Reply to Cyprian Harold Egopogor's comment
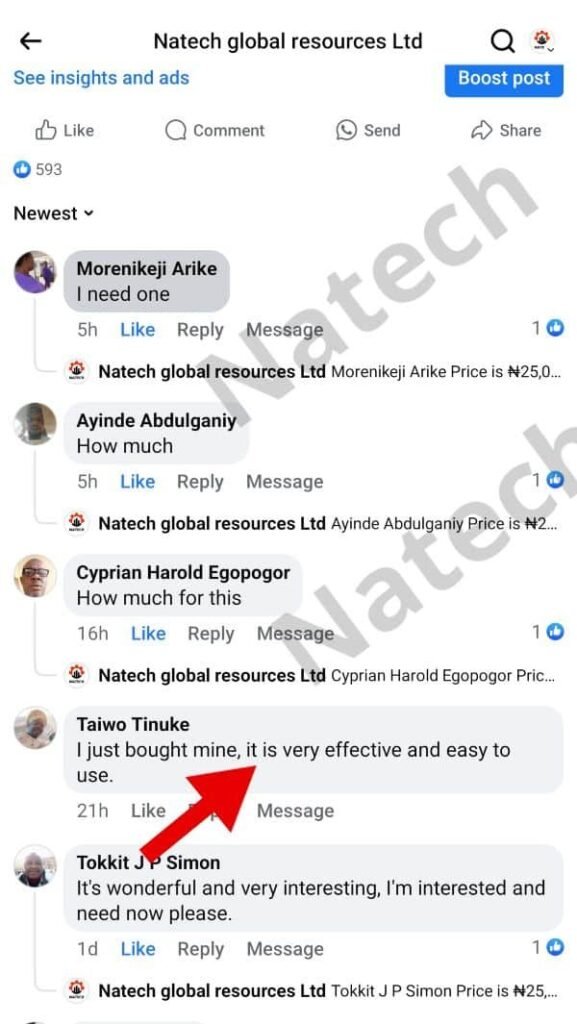The width and height of the screenshot is (577, 1024). point(211,633)
